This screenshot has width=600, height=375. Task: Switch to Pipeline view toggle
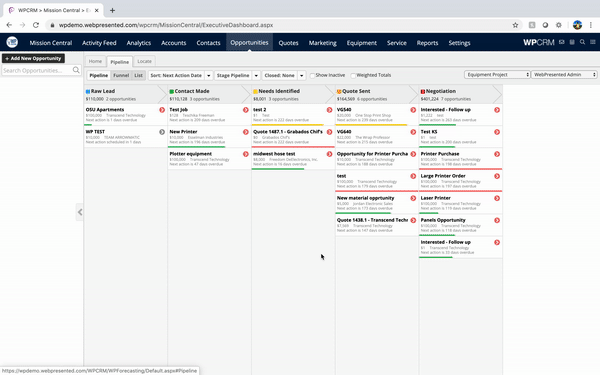(99, 75)
